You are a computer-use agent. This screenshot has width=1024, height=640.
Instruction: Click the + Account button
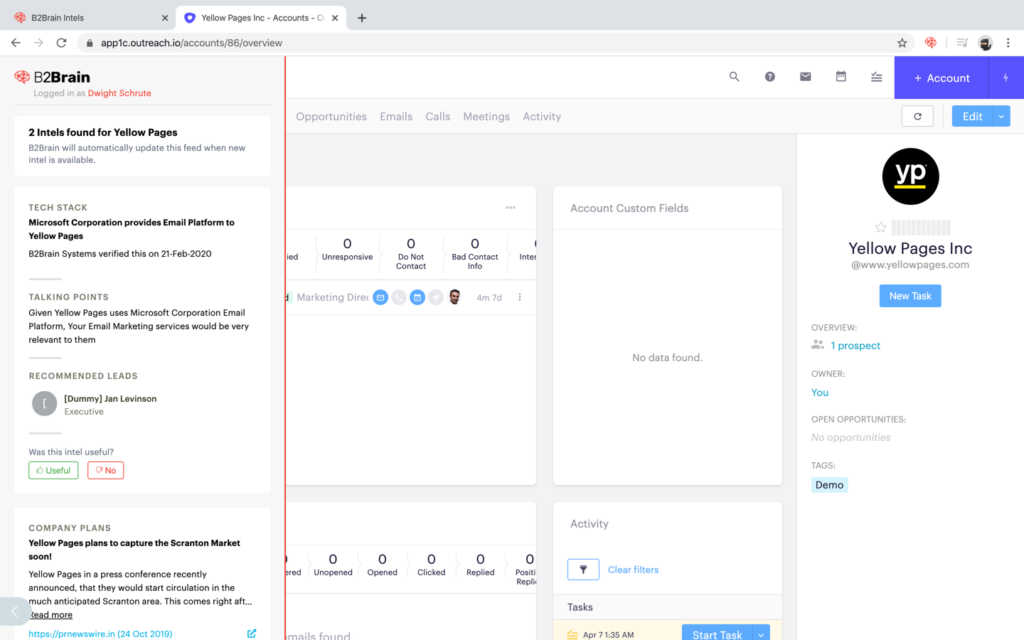click(942, 78)
